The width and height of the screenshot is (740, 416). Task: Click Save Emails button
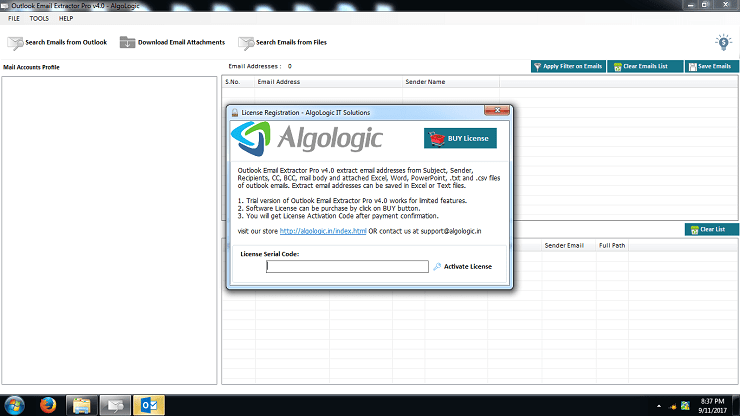[712, 67]
